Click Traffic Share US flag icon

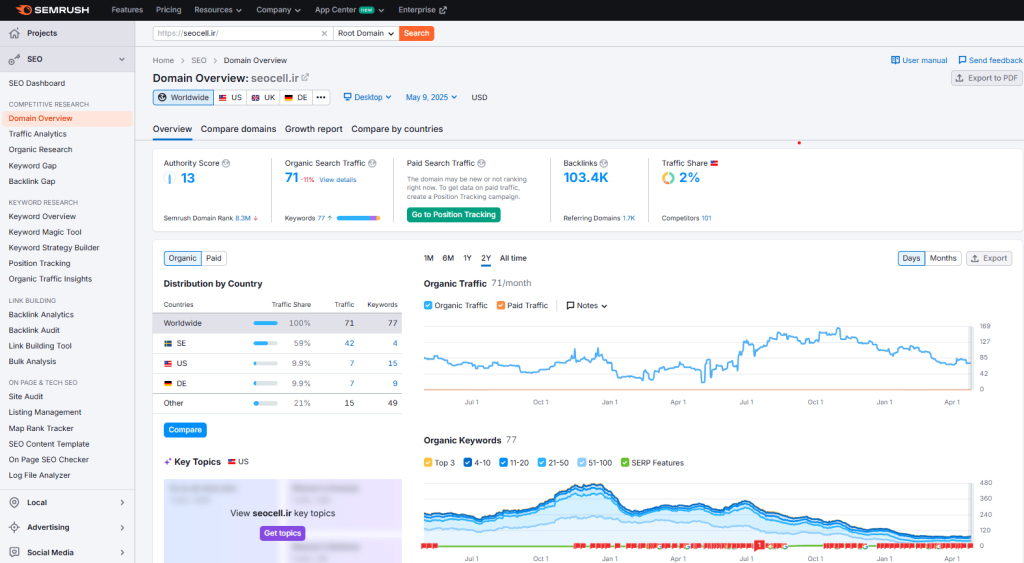[714, 163]
